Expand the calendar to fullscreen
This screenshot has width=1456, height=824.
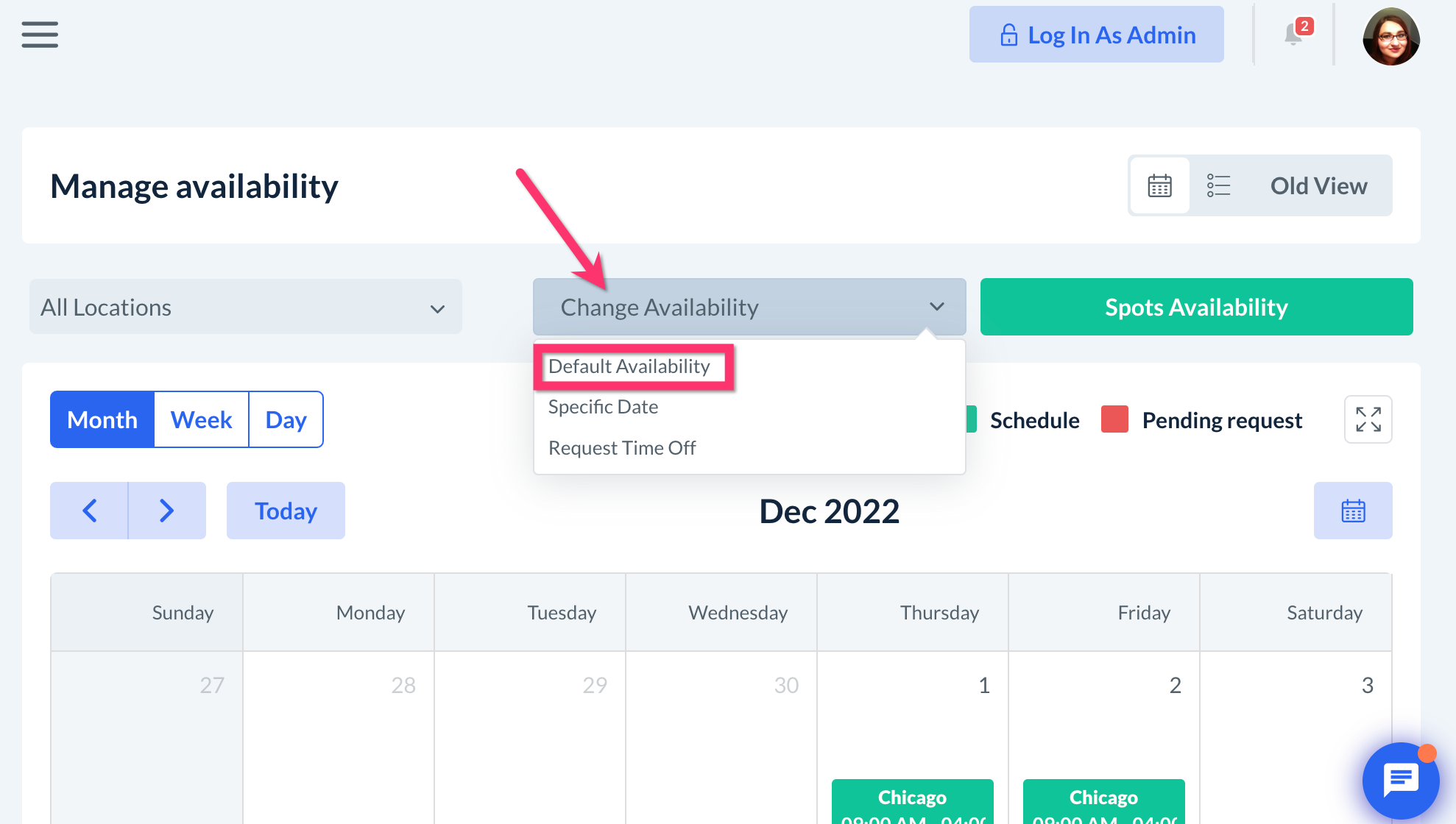1368,419
